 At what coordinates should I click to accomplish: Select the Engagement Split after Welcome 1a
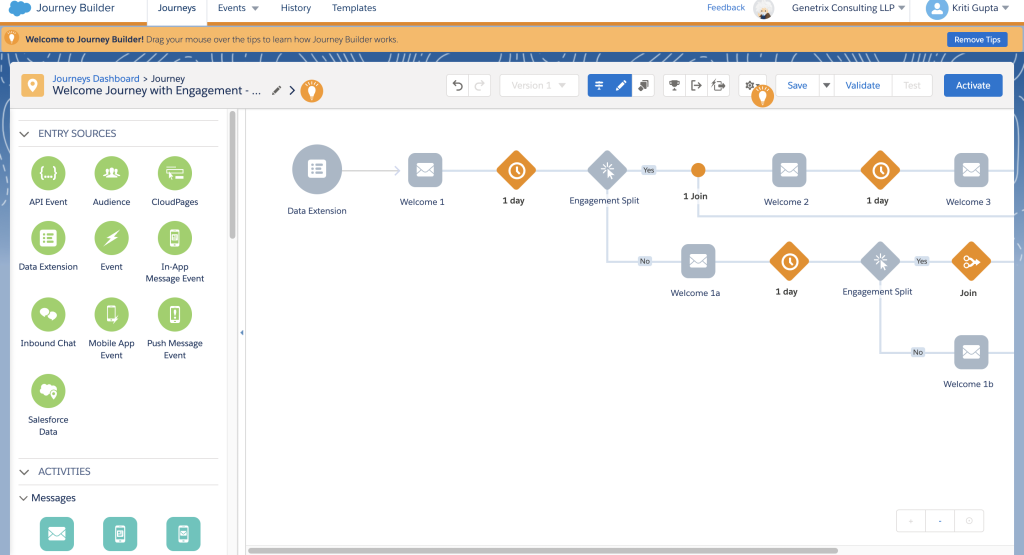[880, 261]
